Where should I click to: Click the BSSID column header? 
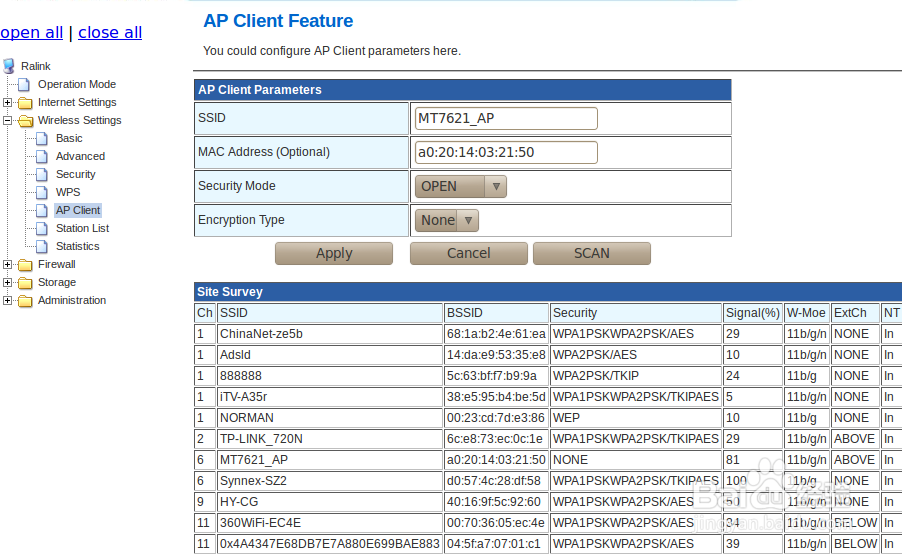pos(496,313)
